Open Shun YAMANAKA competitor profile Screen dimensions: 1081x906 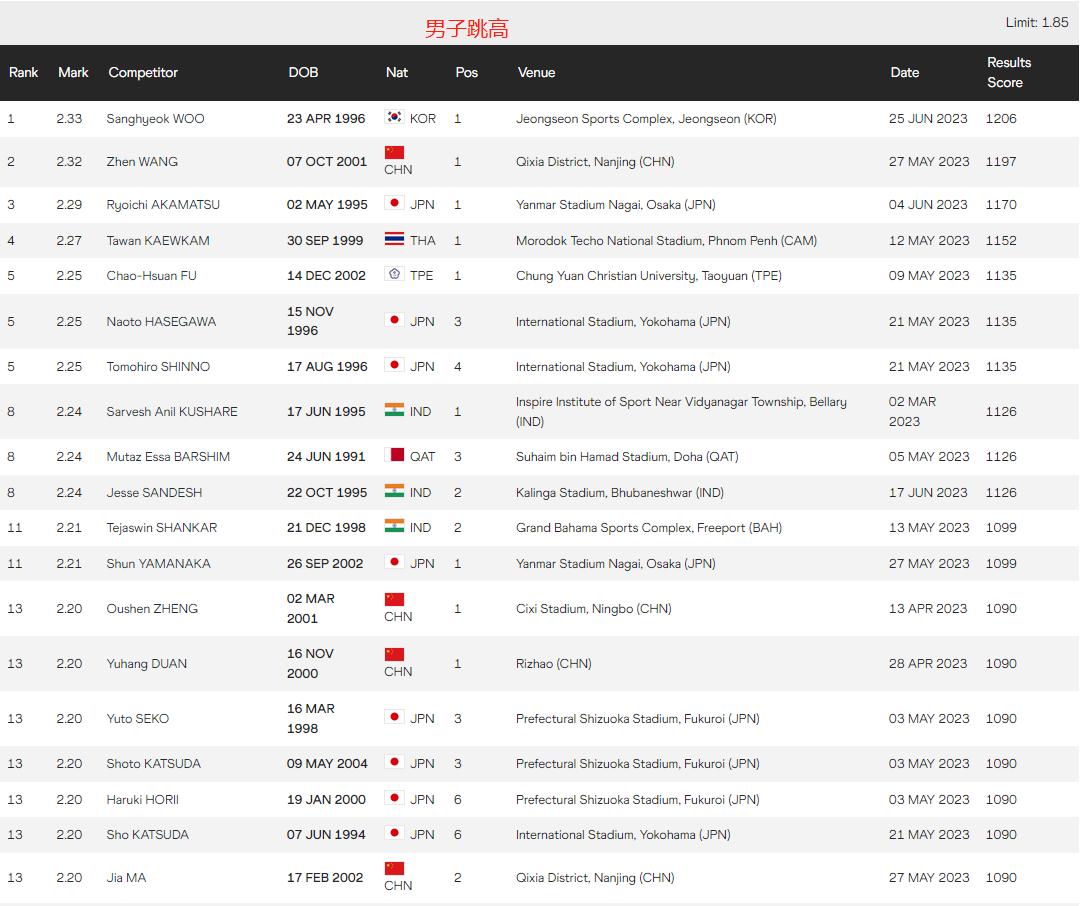[x=158, y=563]
